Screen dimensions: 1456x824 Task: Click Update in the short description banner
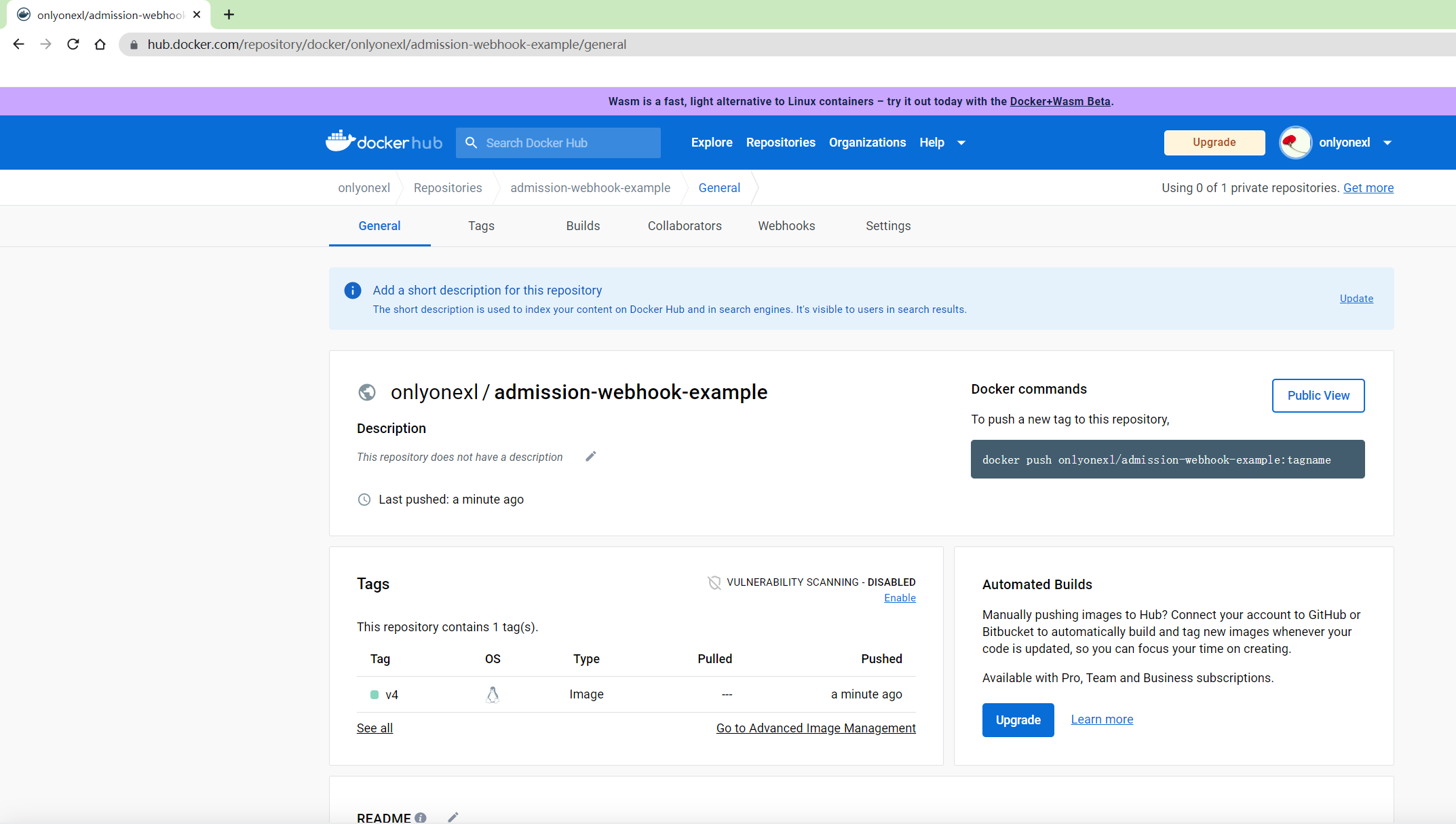[1356, 299]
